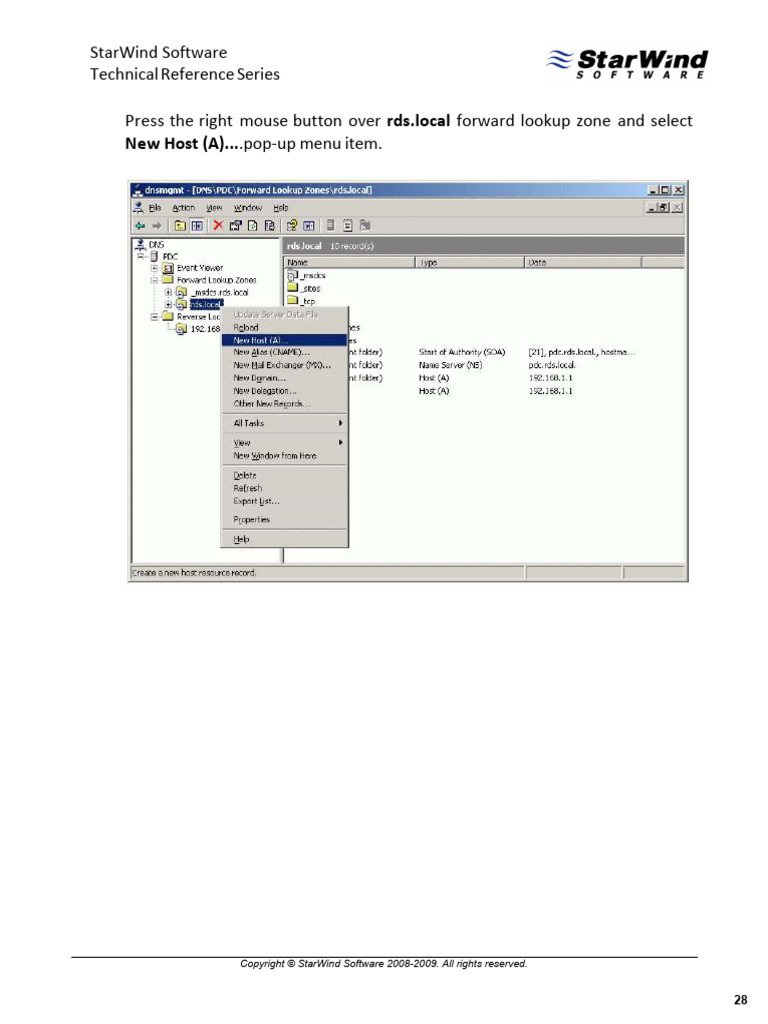Sort by the Data column header
Viewport: 768px width, 1024px height.
point(583,263)
